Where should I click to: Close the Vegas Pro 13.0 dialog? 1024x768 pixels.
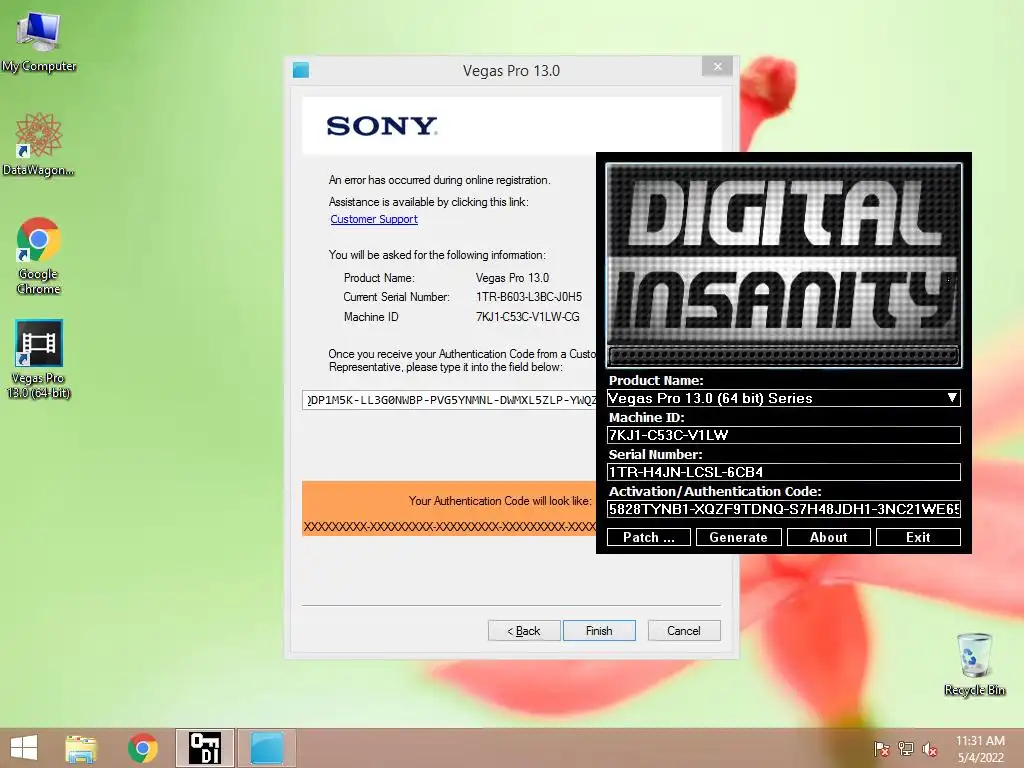[x=718, y=66]
